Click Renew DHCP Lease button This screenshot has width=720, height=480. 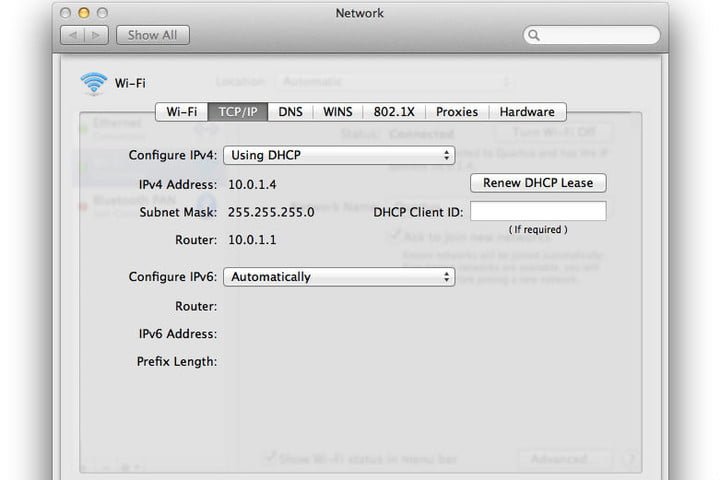[x=538, y=183]
